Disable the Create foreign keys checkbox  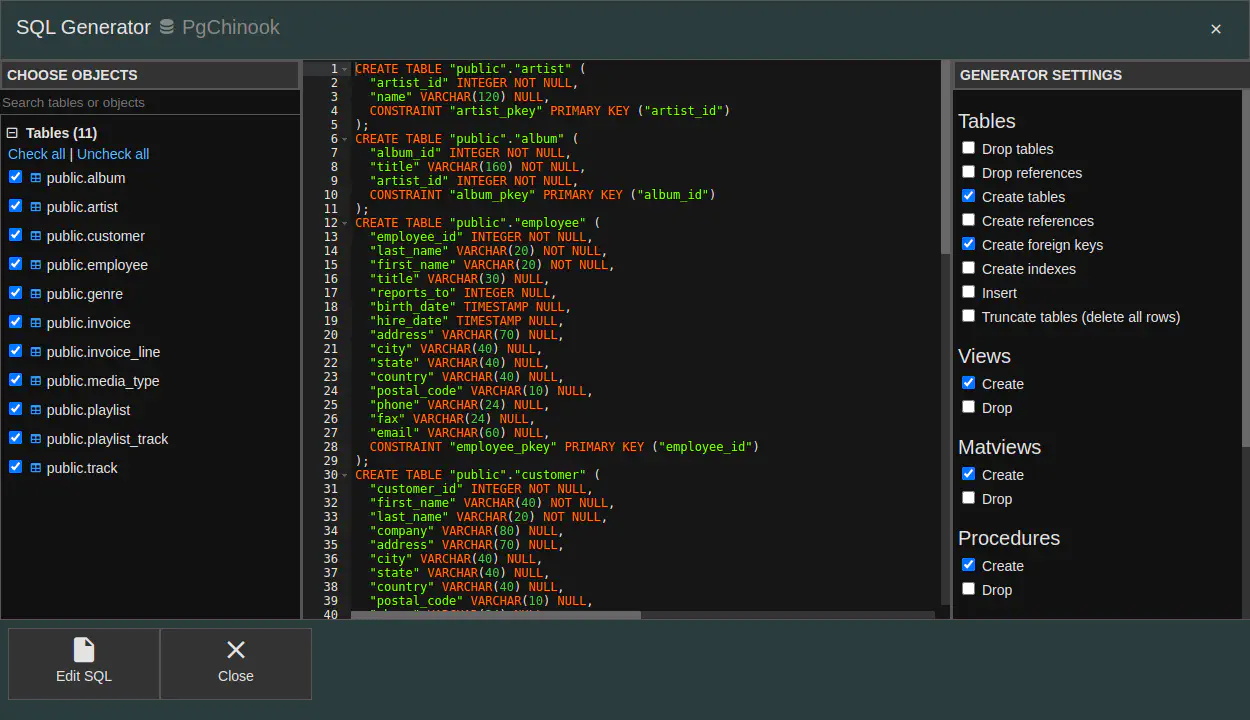point(968,244)
